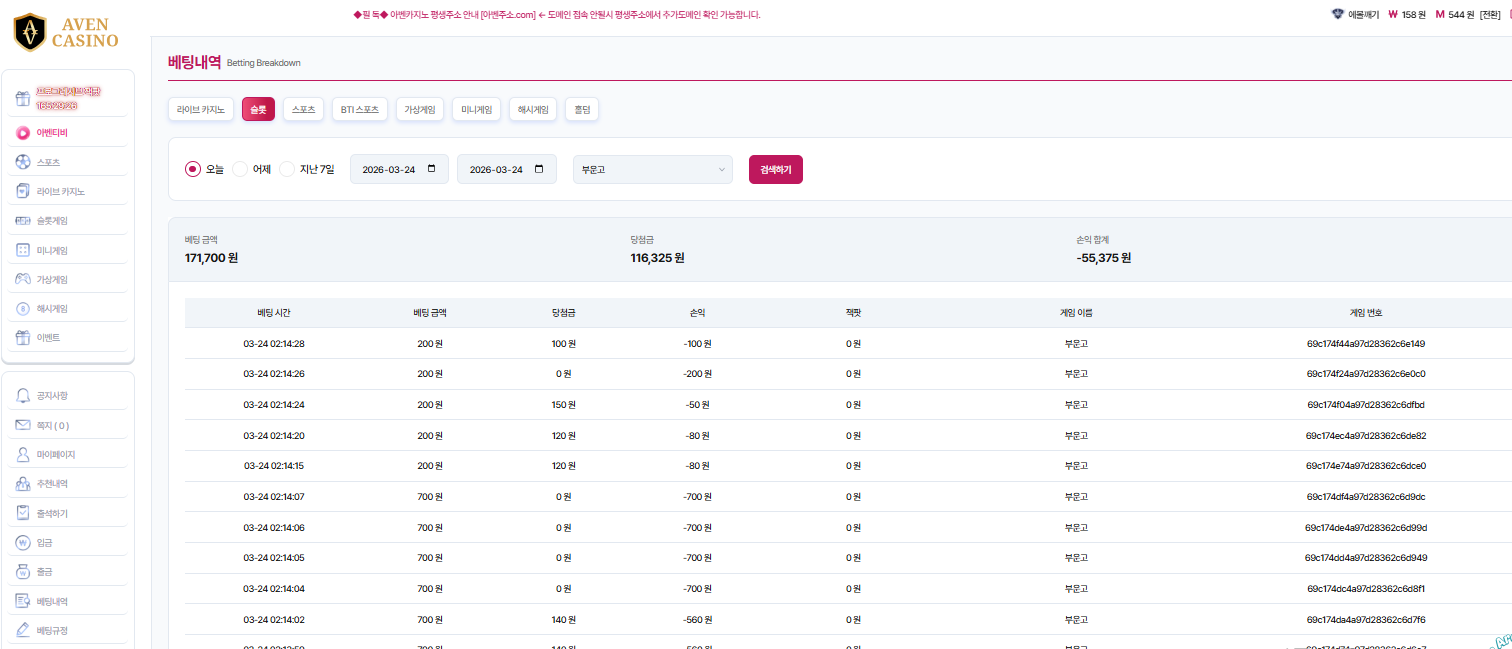This screenshot has height=649, width=1512.
Task: Click the 출석하기 attendance icon
Action: 23,513
